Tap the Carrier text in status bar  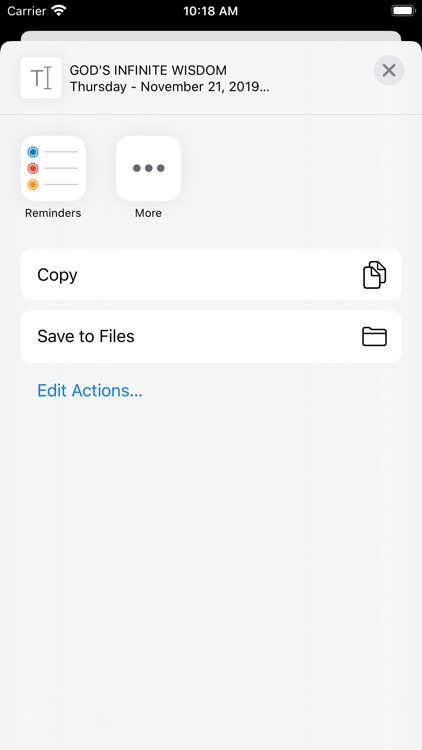pyautogui.click(x=26, y=11)
